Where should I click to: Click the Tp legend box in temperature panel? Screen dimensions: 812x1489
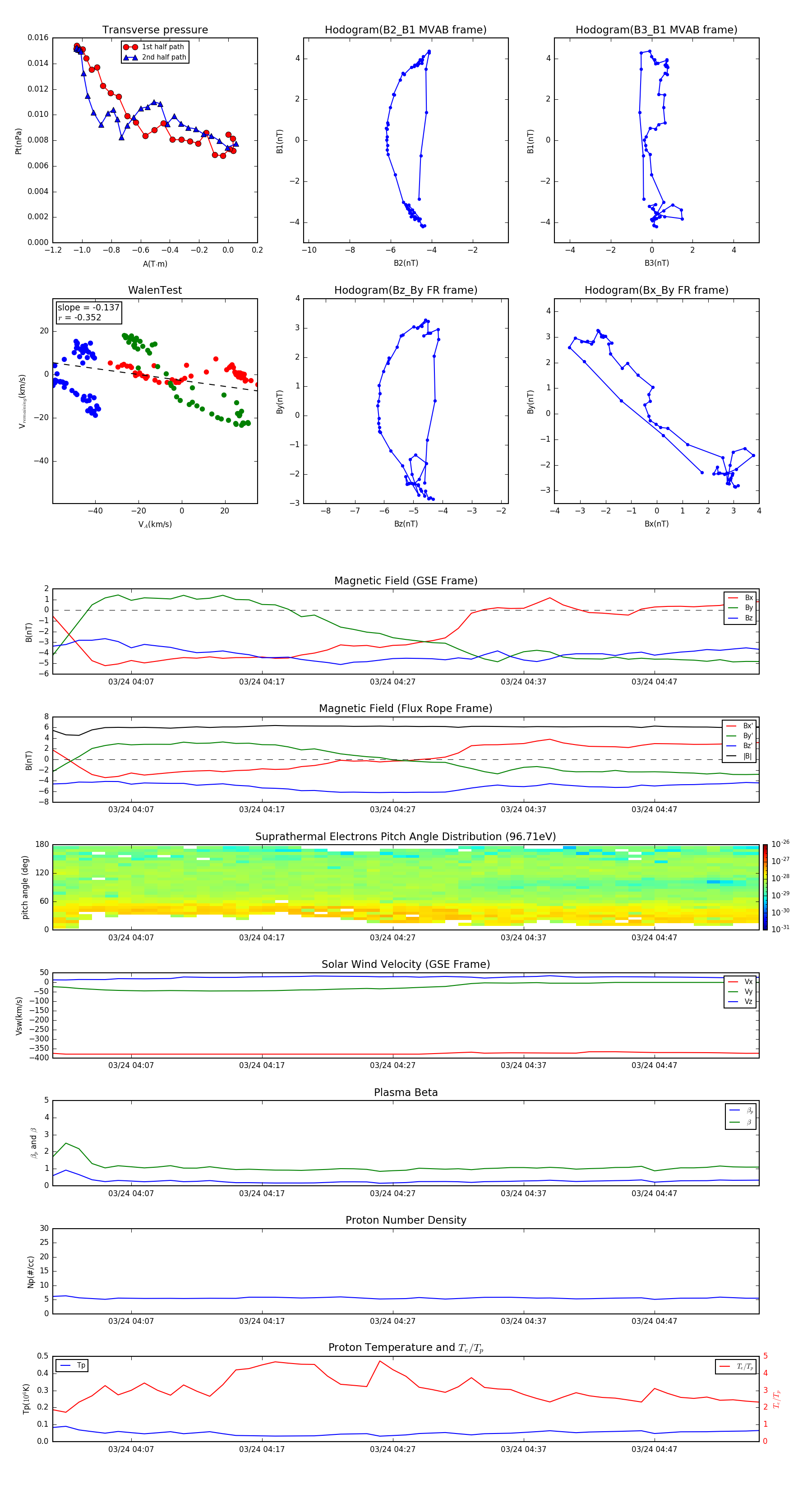tap(72, 1365)
